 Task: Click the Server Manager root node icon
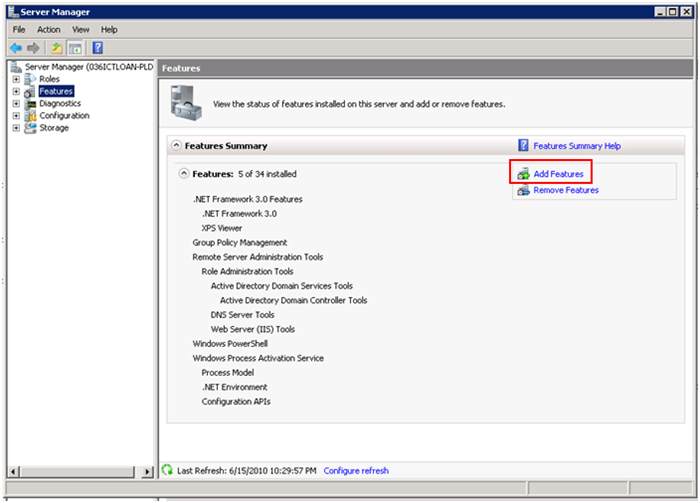point(16,67)
